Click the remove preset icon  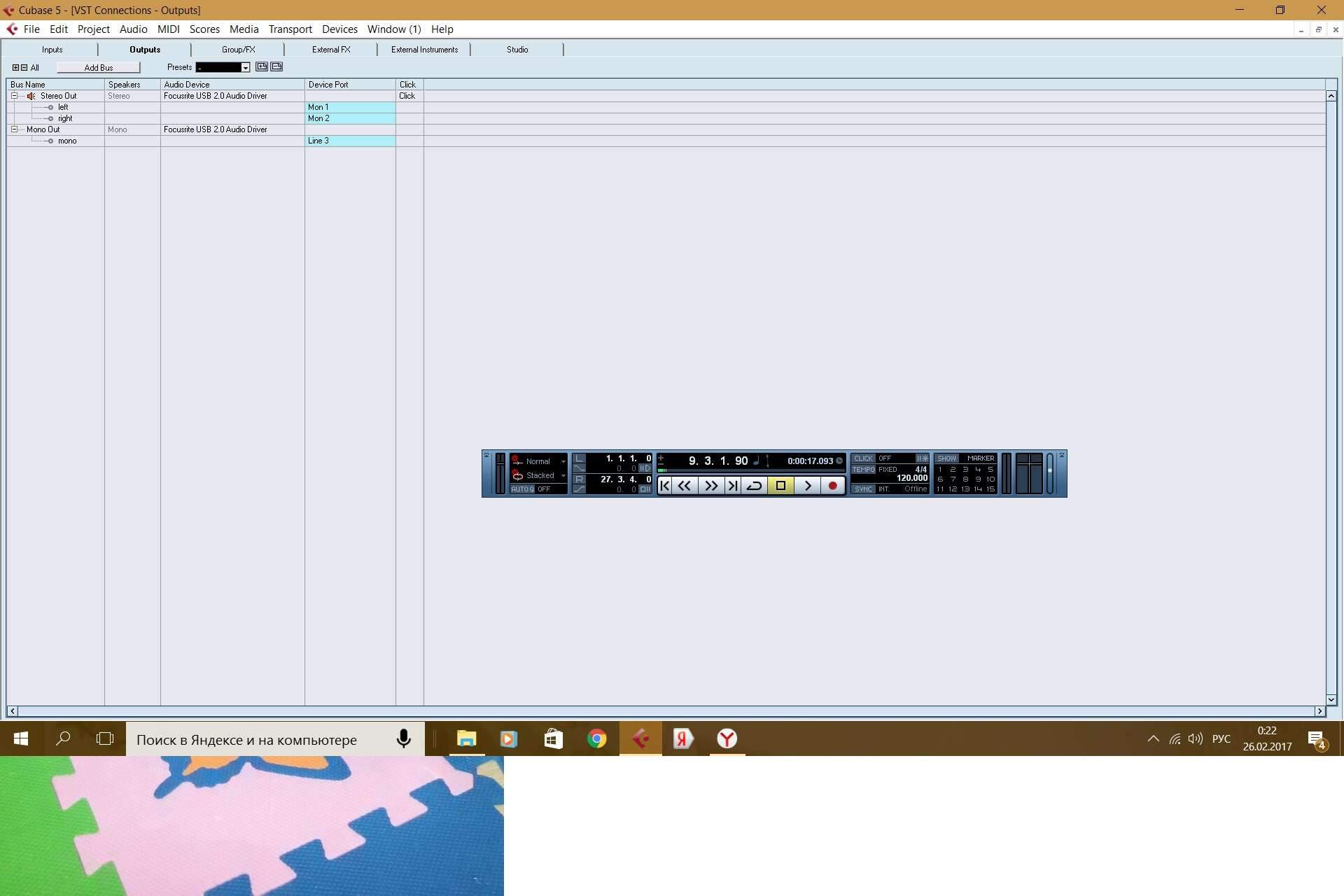pyautogui.click(x=276, y=66)
